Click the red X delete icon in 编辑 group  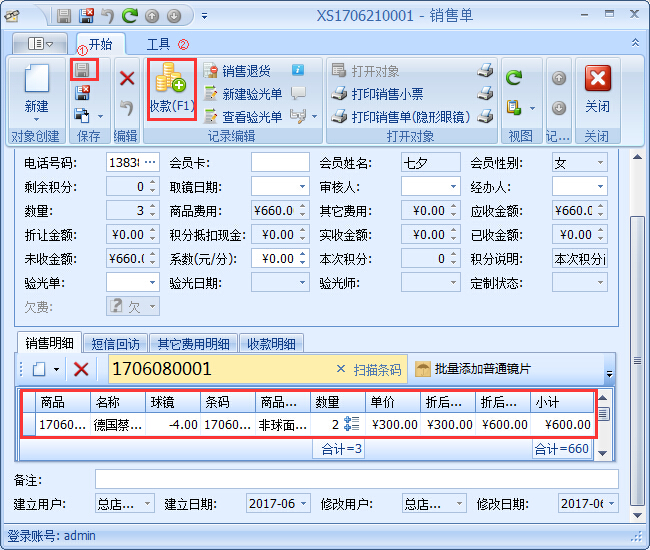pyautogui.click(x=127, y=78)
